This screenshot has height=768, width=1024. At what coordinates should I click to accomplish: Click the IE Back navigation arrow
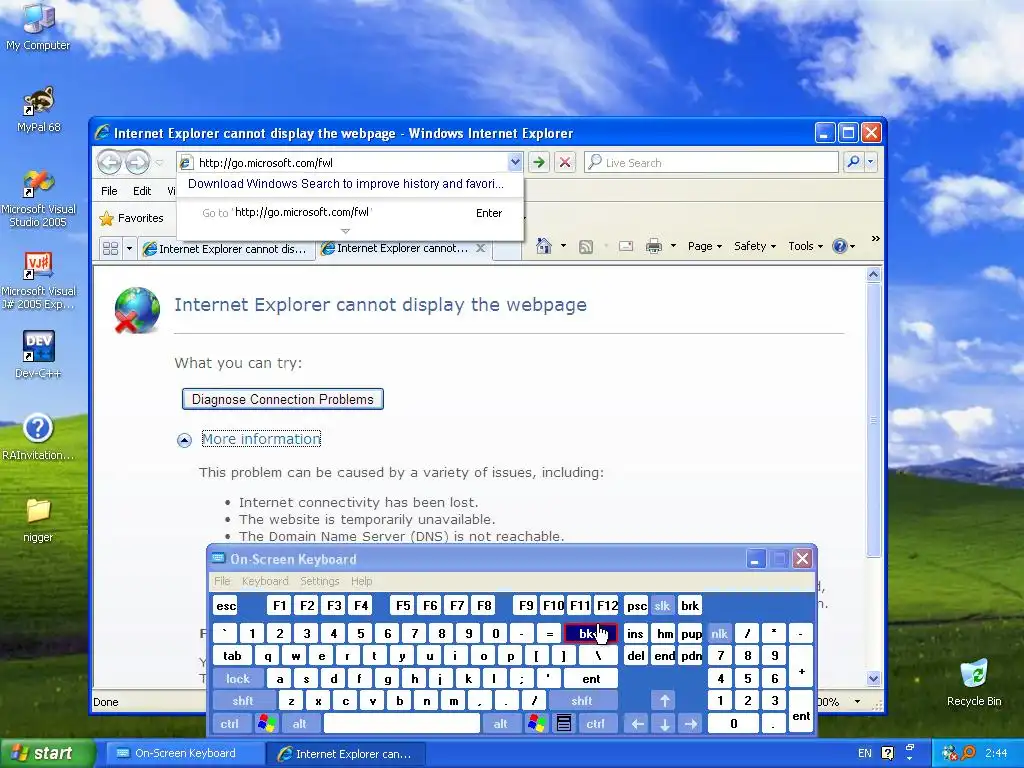click(x=110, y=162)
